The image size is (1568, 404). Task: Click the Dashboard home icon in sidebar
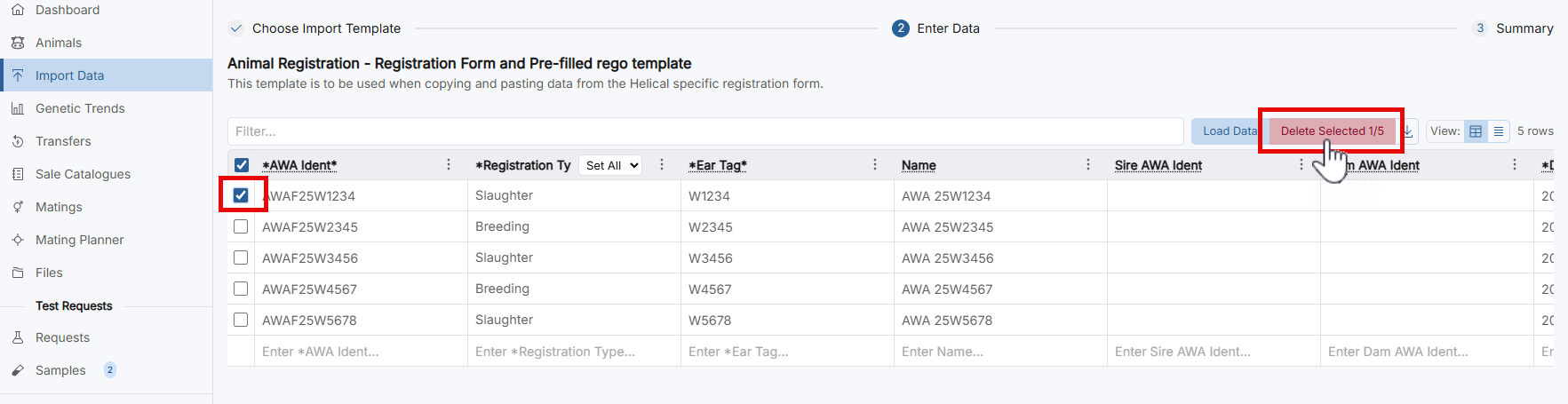click(18, 10)
